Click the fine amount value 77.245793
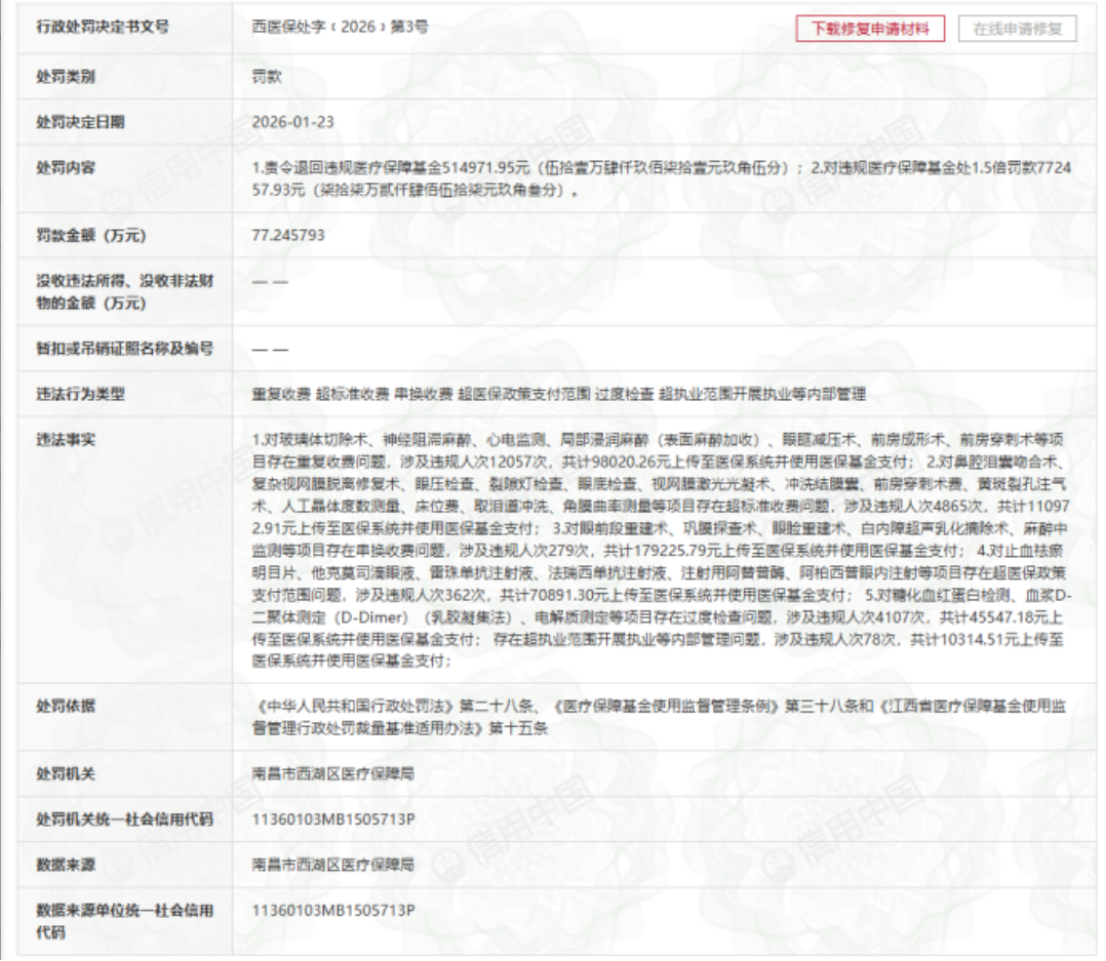 coord(288,235)
